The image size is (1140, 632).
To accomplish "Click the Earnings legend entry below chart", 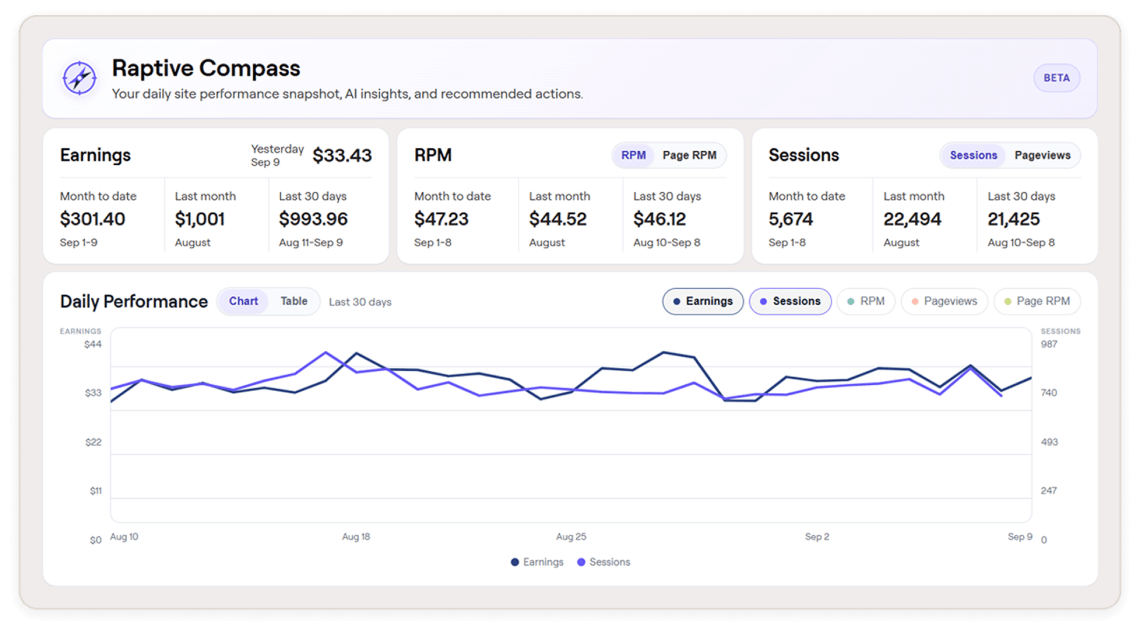I will (537, 562).
